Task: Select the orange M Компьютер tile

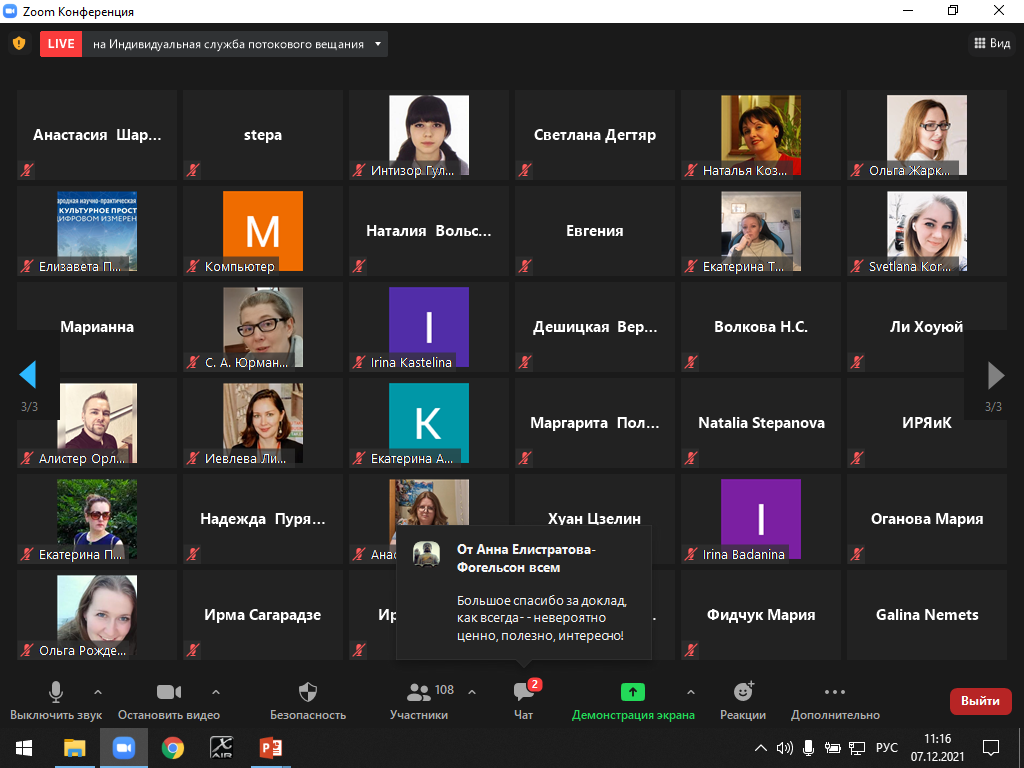Action: [x=263, y=231]
